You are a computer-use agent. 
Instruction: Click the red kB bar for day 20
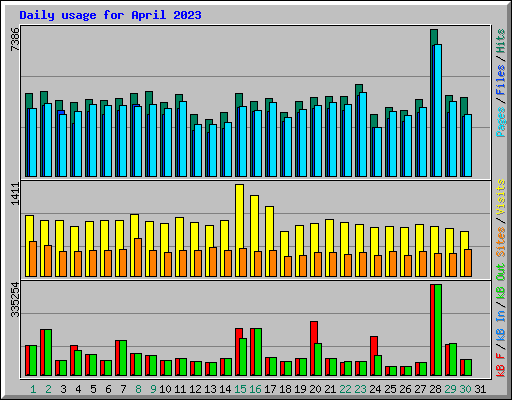pyautogui.click(x=313, y=349)
